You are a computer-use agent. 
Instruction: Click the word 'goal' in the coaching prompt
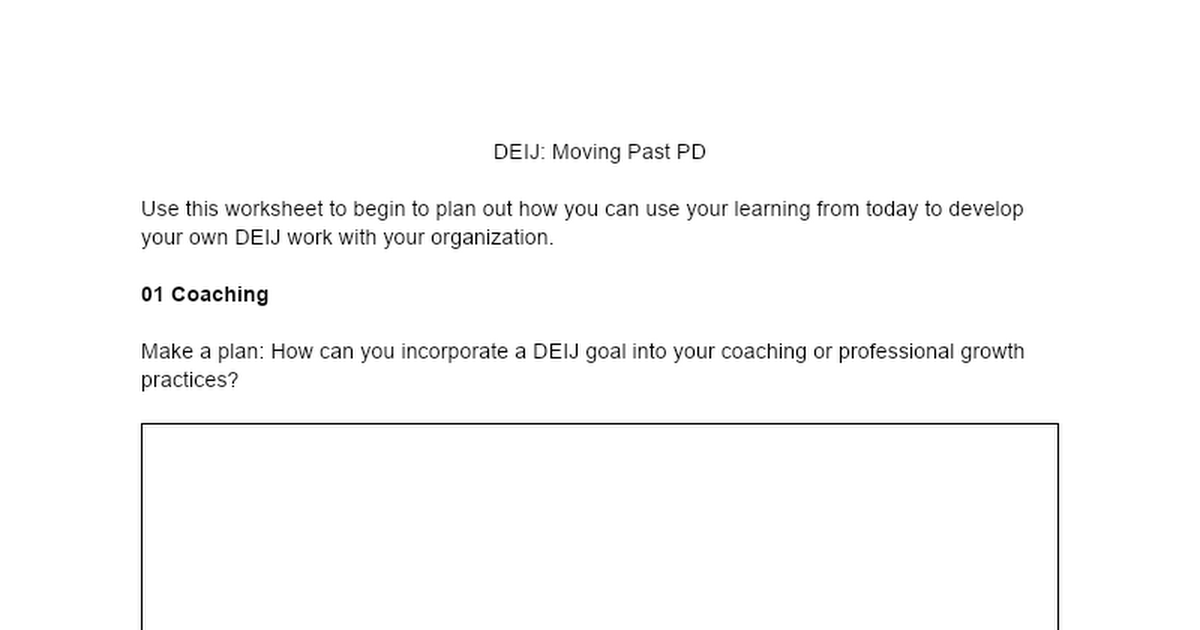[606, 352]
